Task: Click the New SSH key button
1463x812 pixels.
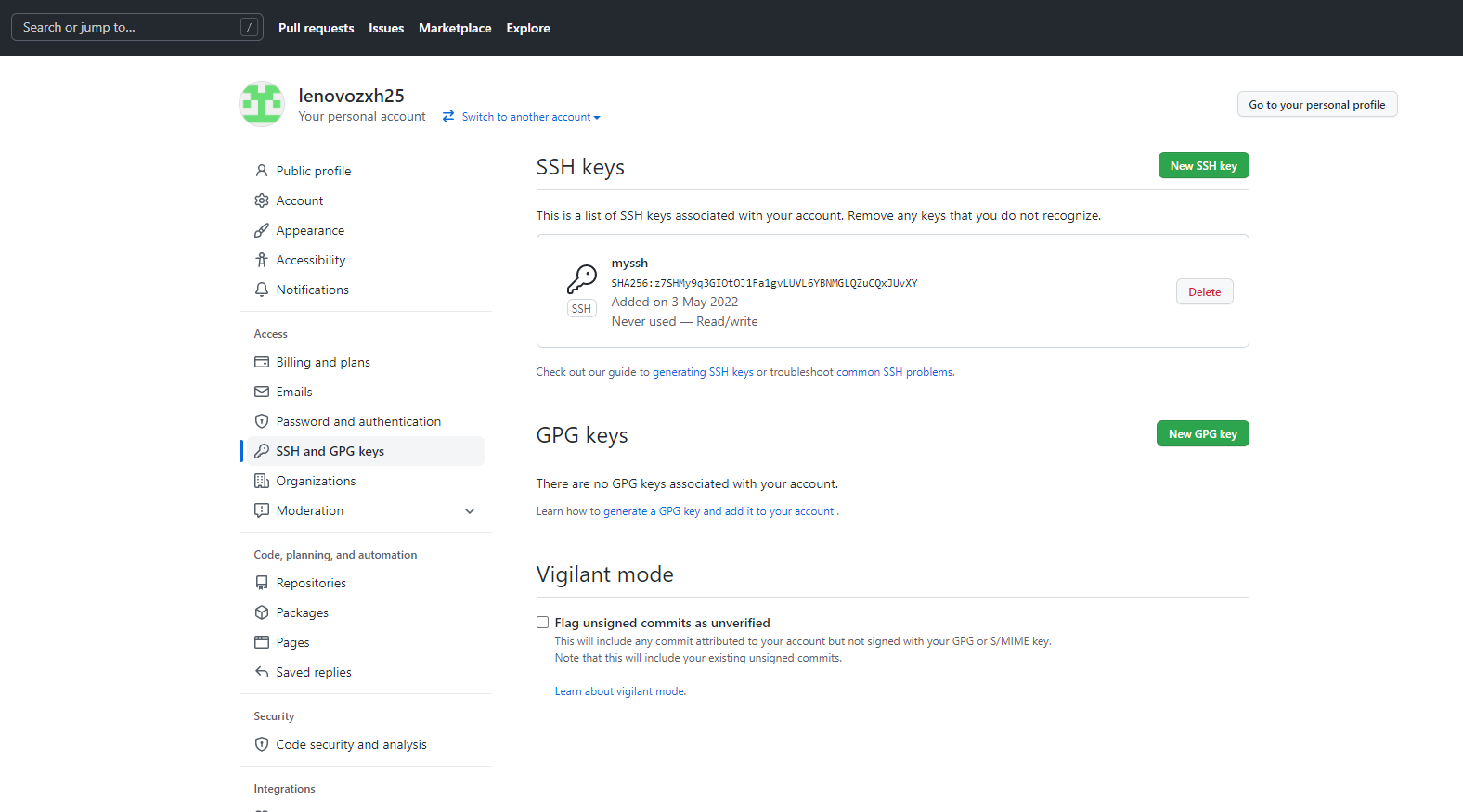Action: coord(1203,166)
